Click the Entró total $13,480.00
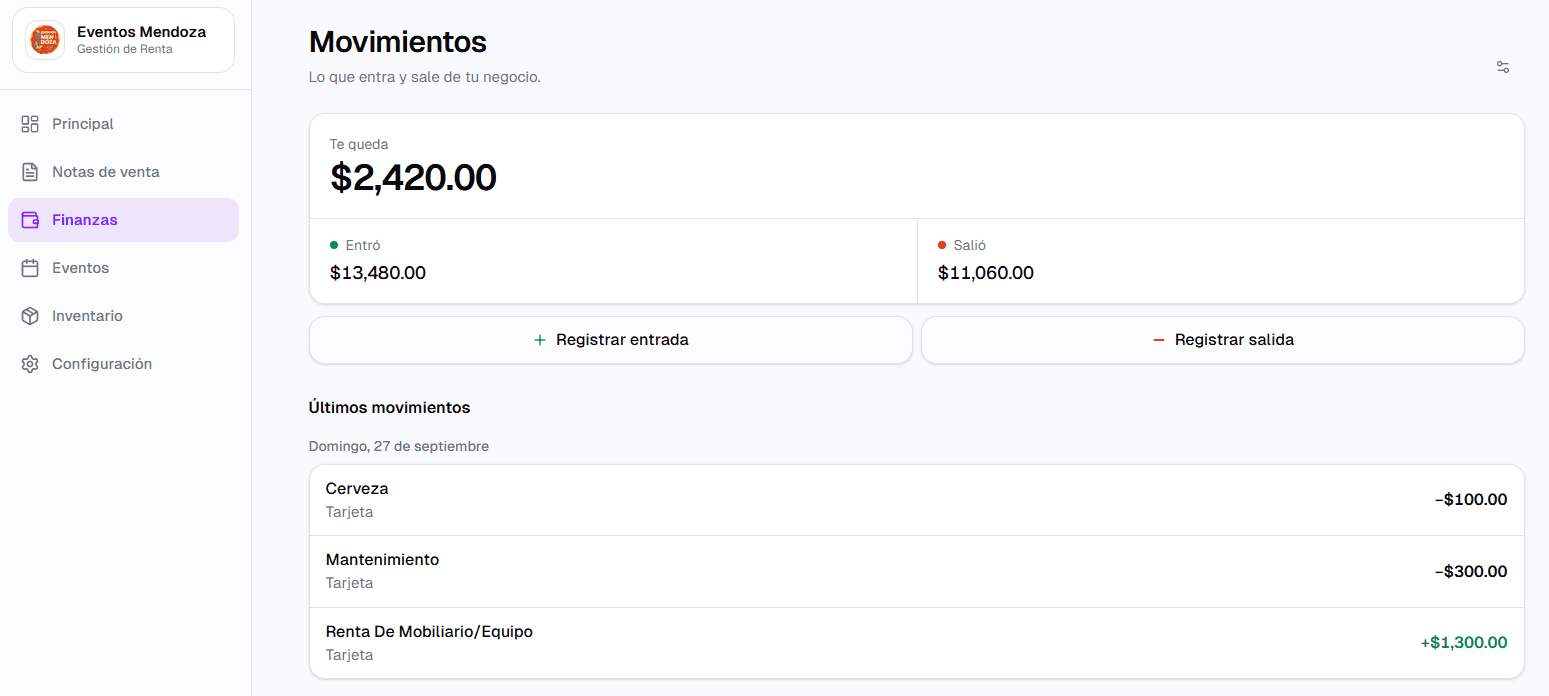The height and width of the screenshot is (696, 1549). click(x=378, y=273)
